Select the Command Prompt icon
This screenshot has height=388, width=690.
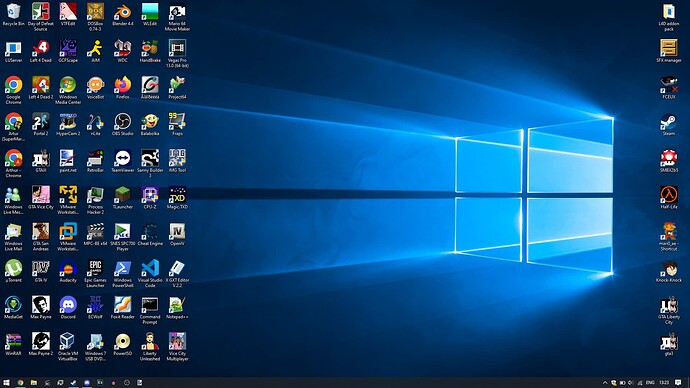coord(150,310)
